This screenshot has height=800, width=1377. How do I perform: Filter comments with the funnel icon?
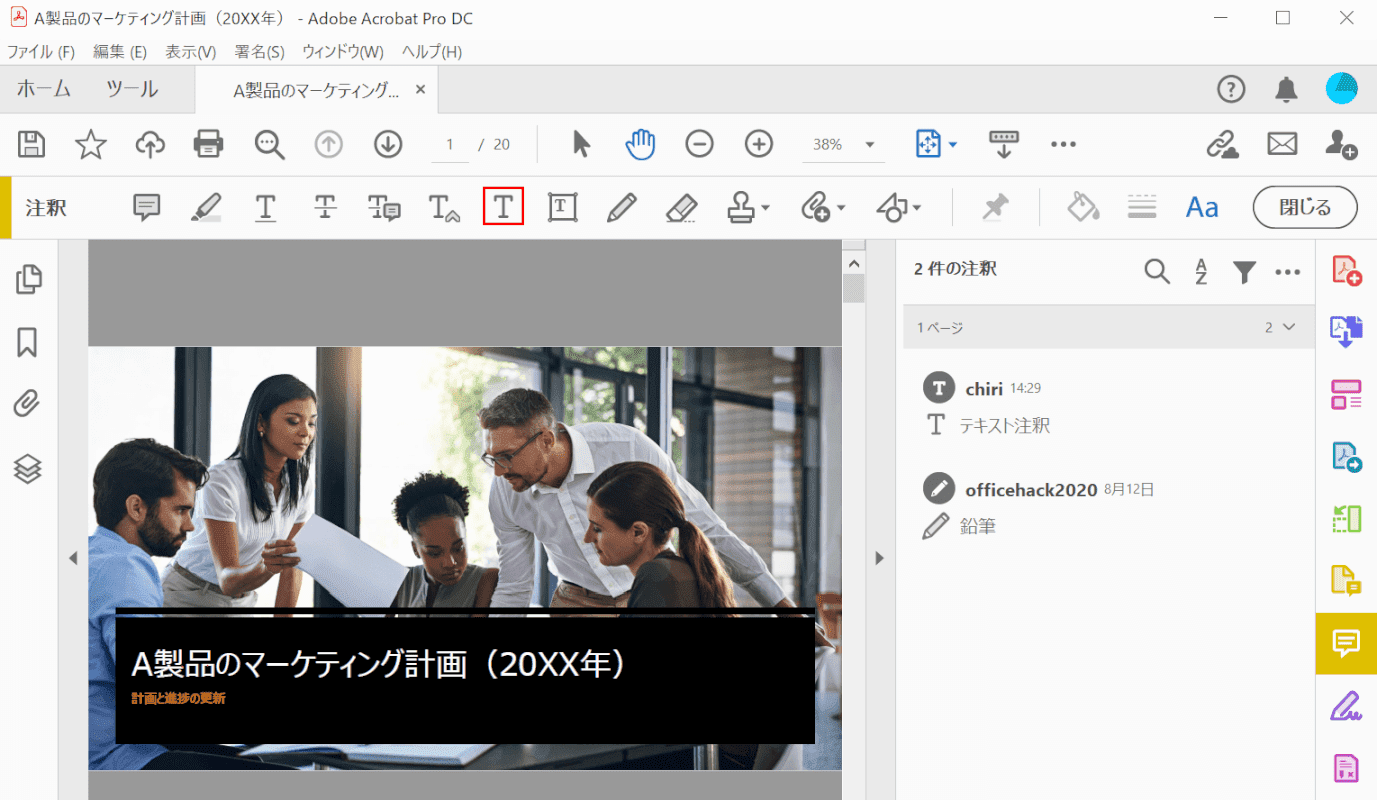(x=1244, y=271)
